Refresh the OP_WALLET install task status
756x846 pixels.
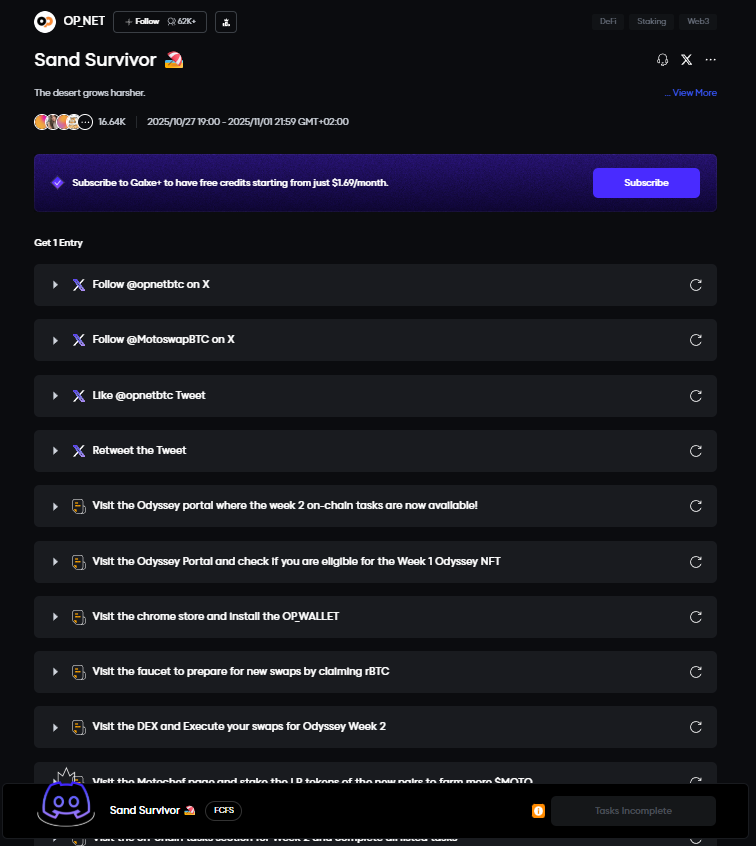click(x=696, y=617)
